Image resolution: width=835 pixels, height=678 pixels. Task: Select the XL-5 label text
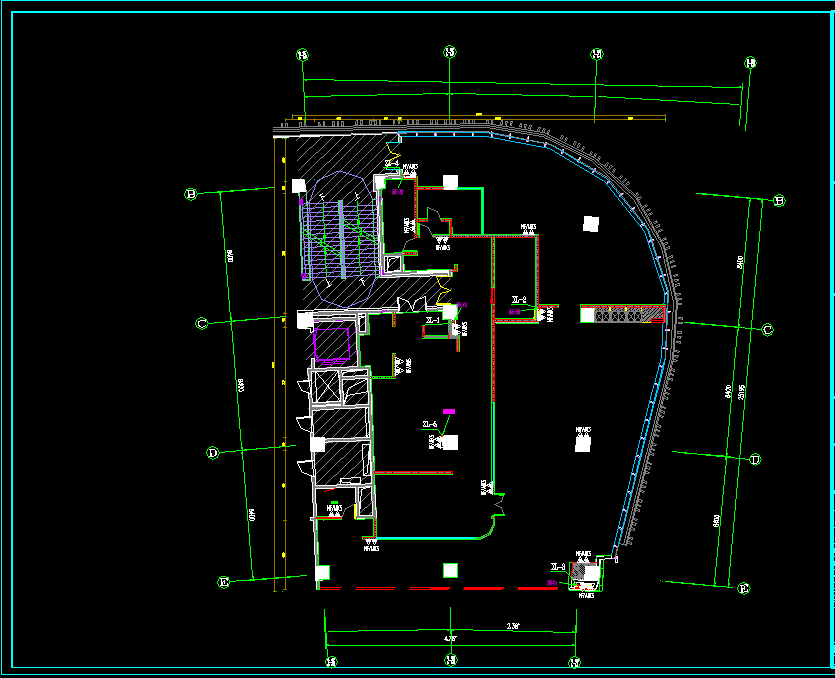[x=429, y=425]
